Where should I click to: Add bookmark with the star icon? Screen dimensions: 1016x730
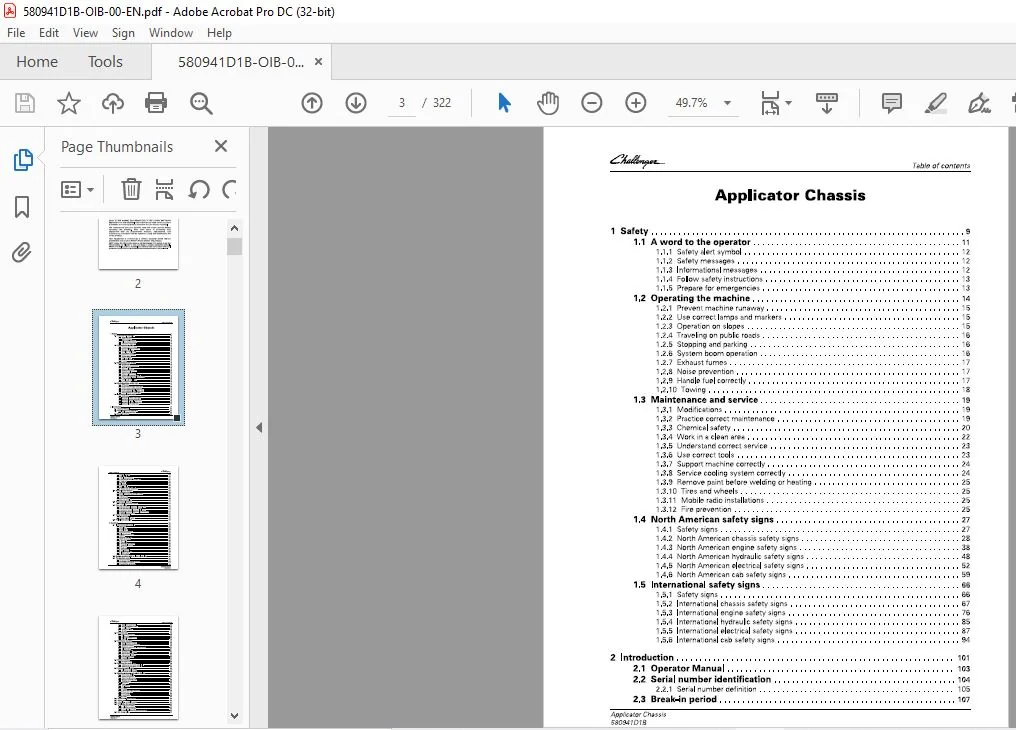69,103
